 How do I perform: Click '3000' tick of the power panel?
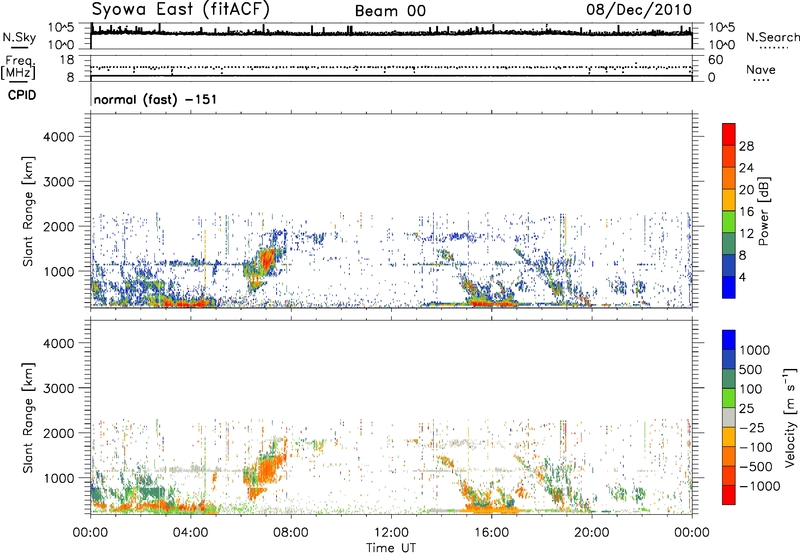58,182
